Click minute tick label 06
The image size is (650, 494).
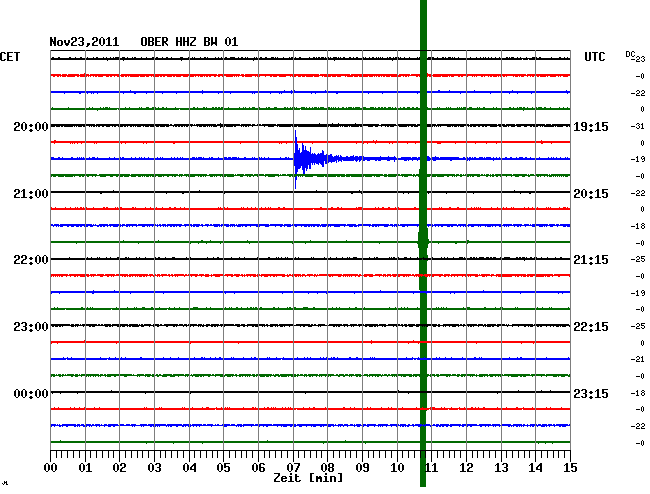click(x=258, y=468)
